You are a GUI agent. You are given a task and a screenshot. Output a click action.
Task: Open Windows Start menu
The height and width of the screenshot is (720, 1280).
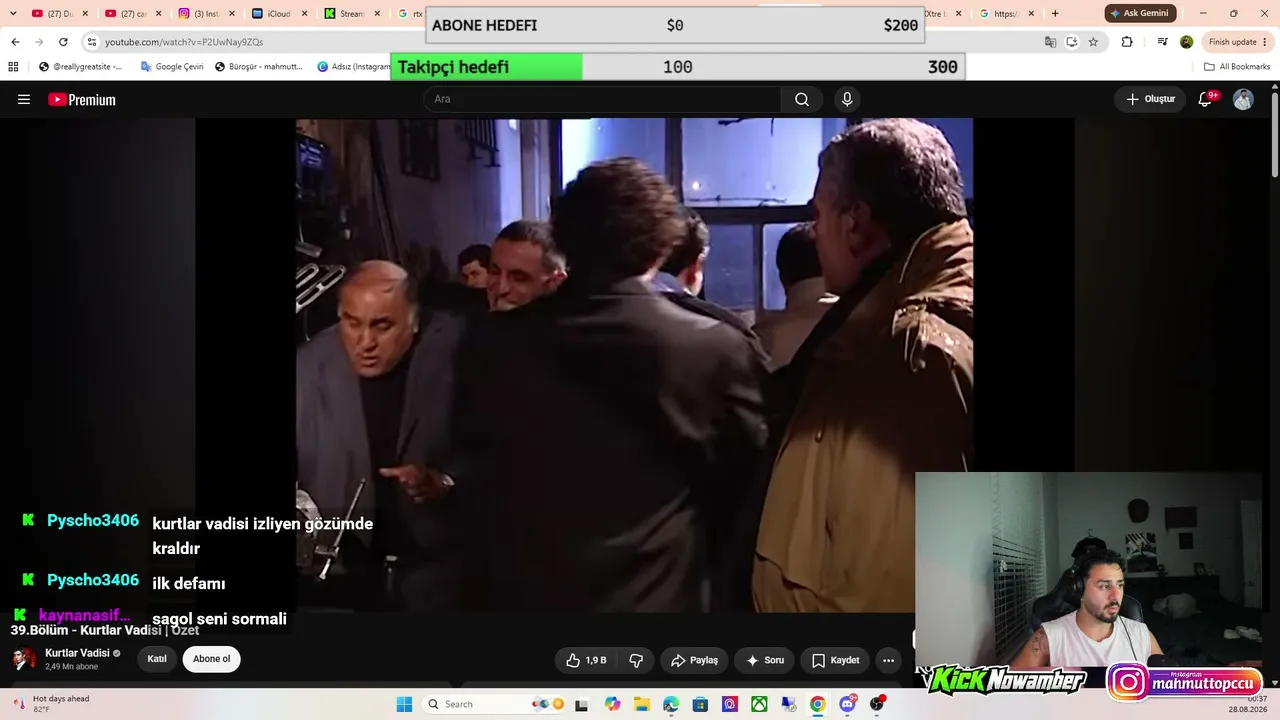(x=404, y=704)
